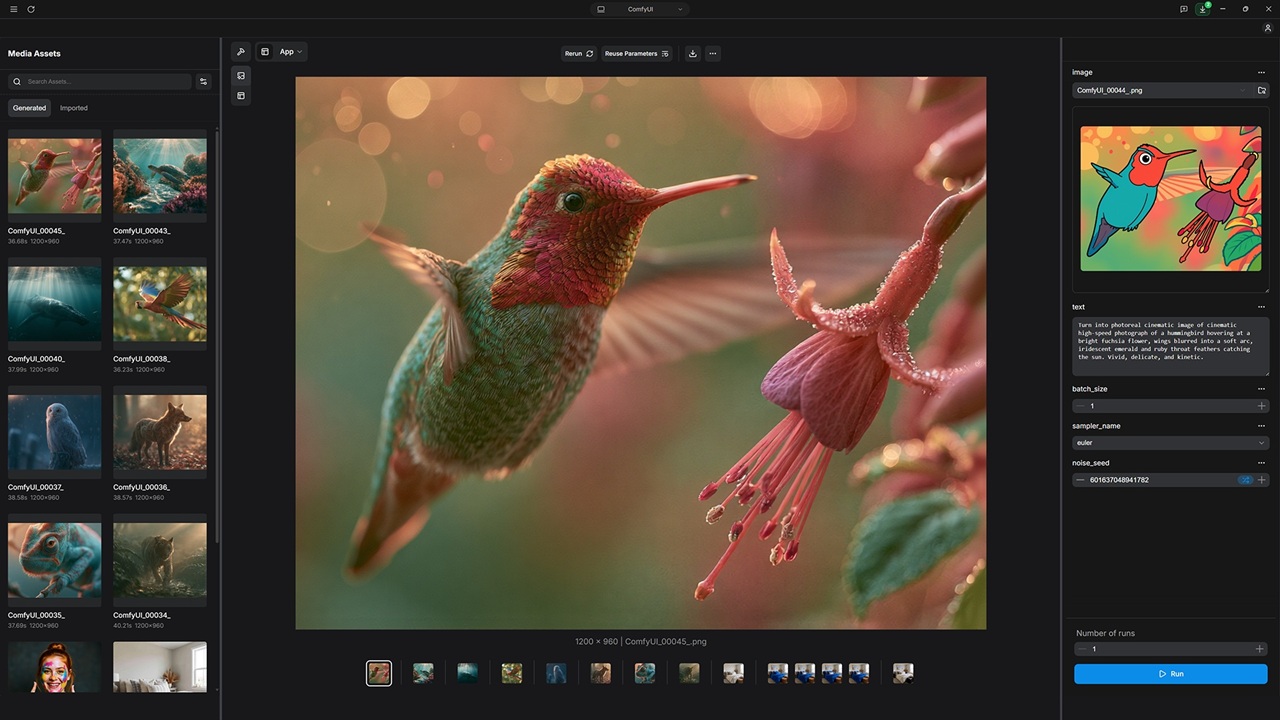This screenshot has width=1280, height=720.
Task: Open the asset filter options icon
Action: click(204, 82)
